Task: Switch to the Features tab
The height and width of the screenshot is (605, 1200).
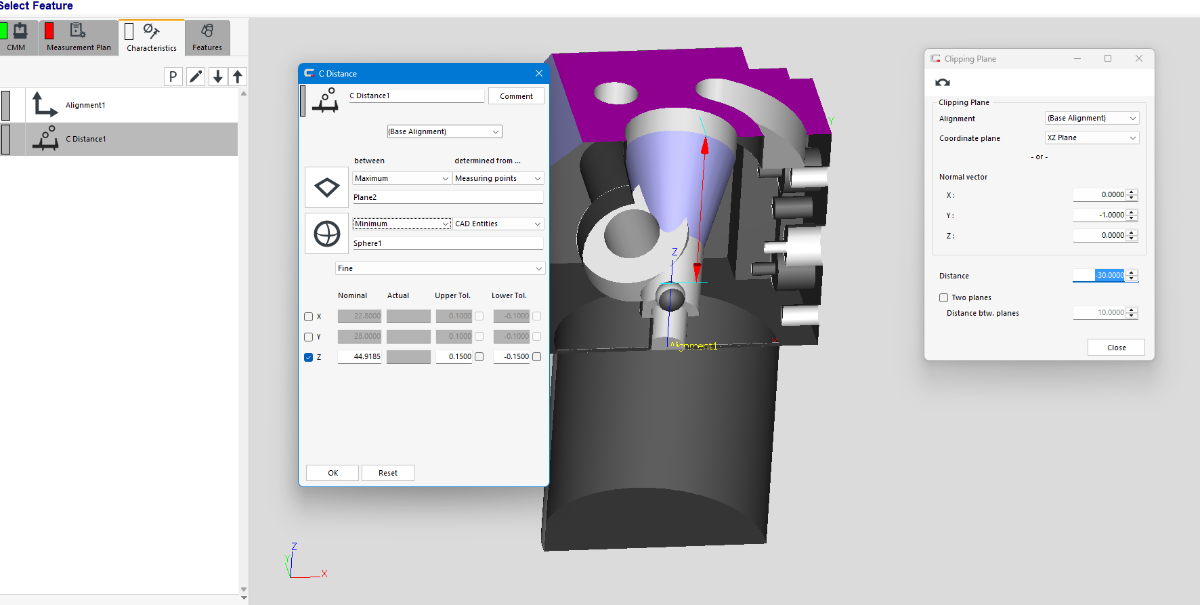Action: 207,38
